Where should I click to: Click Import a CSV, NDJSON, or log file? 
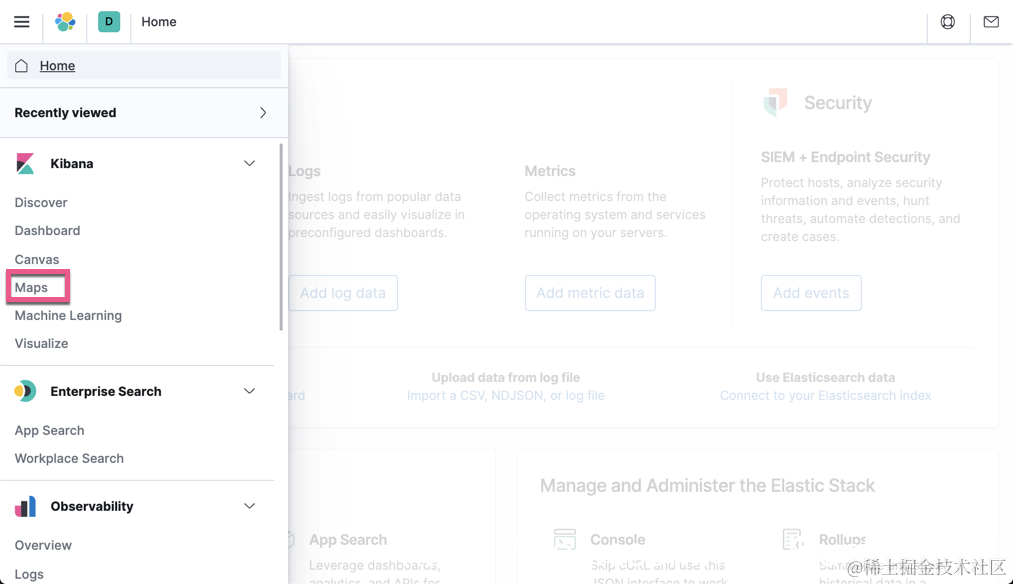(506, 395)
